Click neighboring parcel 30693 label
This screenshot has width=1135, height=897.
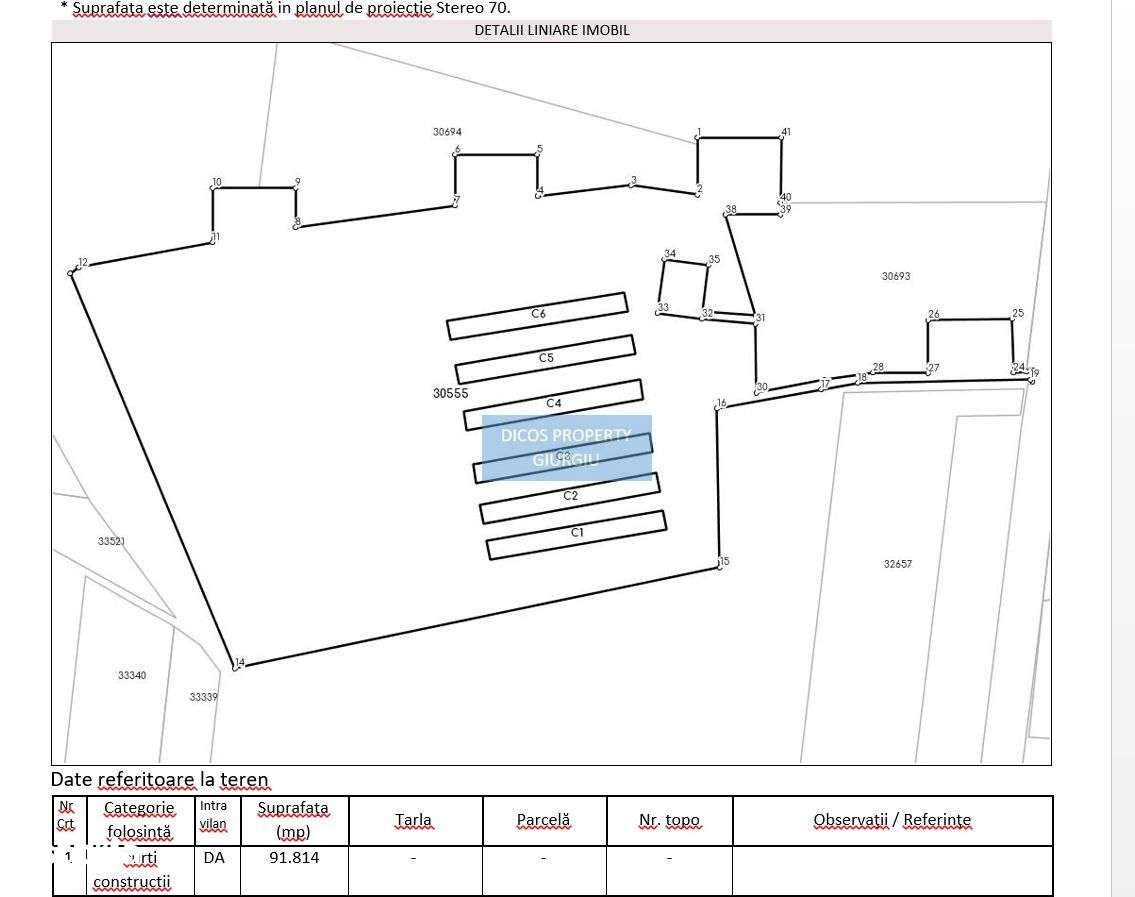[x=896, y=276]
